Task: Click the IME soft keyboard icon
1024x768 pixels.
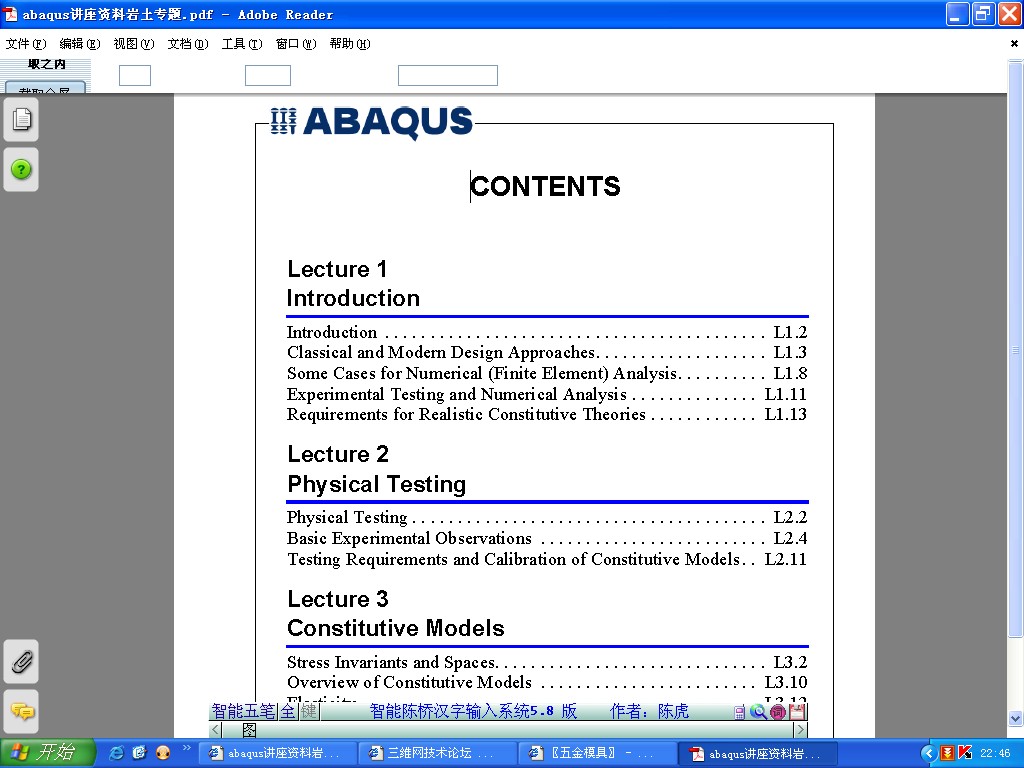Action: 739,712
